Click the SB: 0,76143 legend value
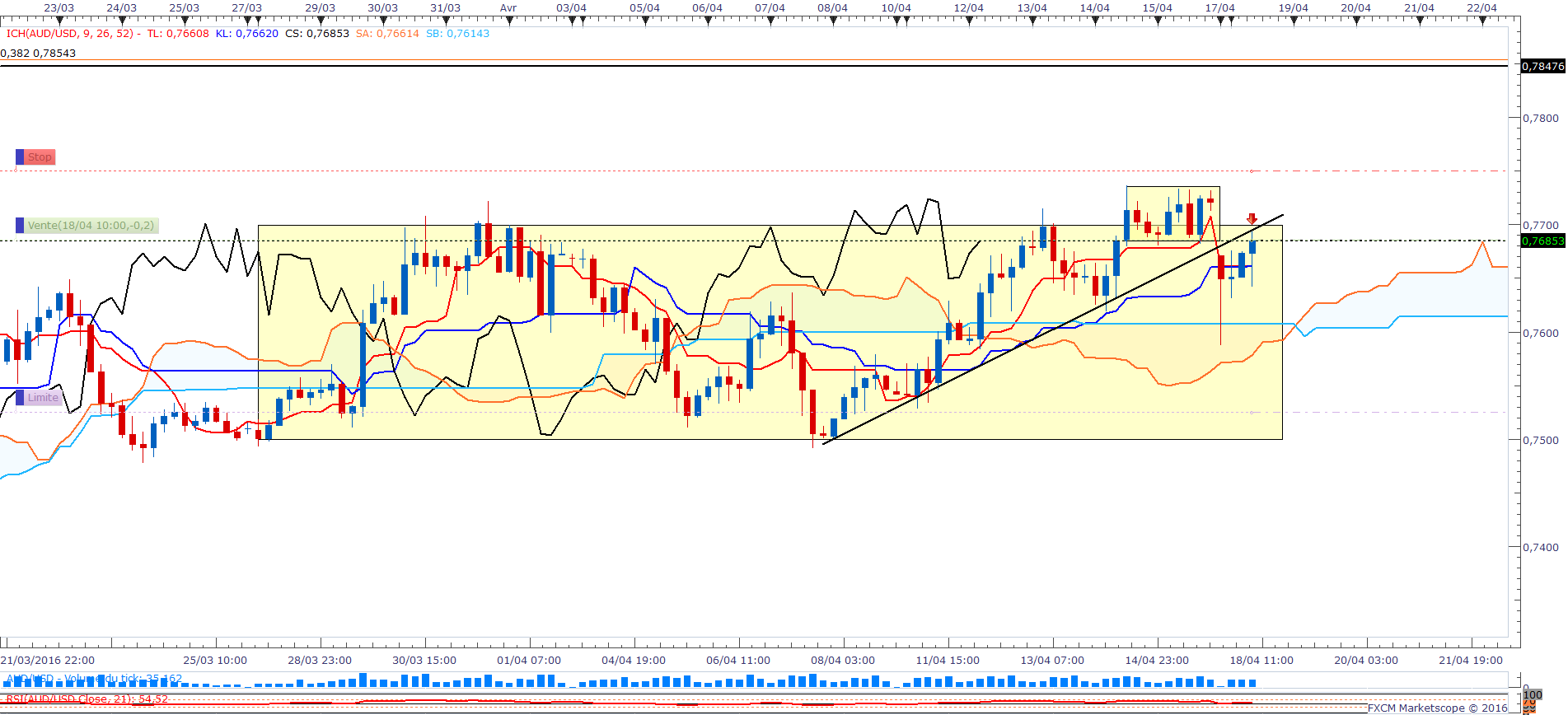1568x715 pixels. (457, 34)
